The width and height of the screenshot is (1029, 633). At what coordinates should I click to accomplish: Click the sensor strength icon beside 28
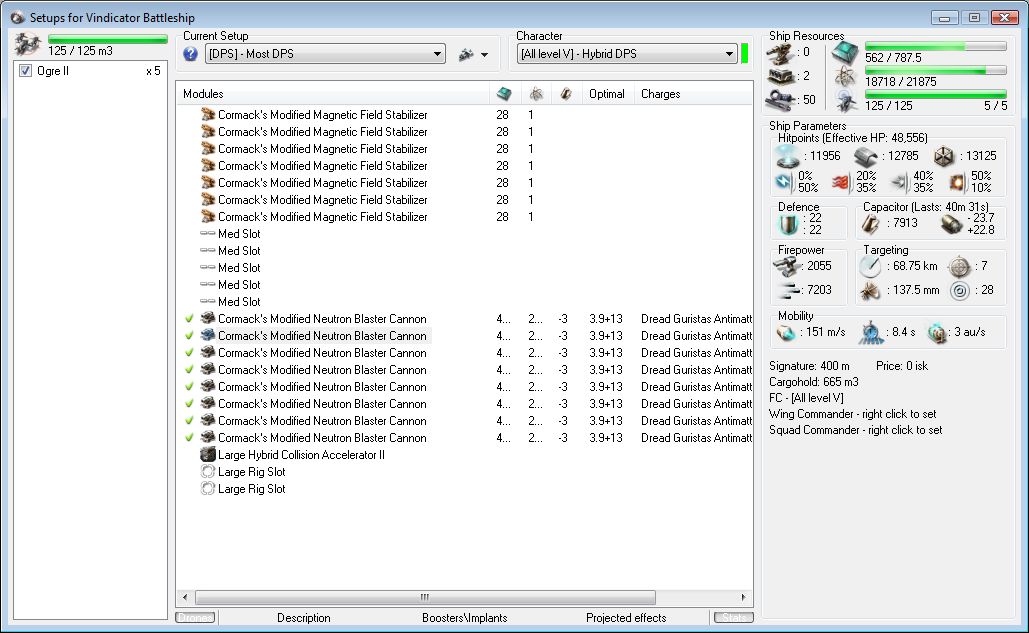coord(959,291)
